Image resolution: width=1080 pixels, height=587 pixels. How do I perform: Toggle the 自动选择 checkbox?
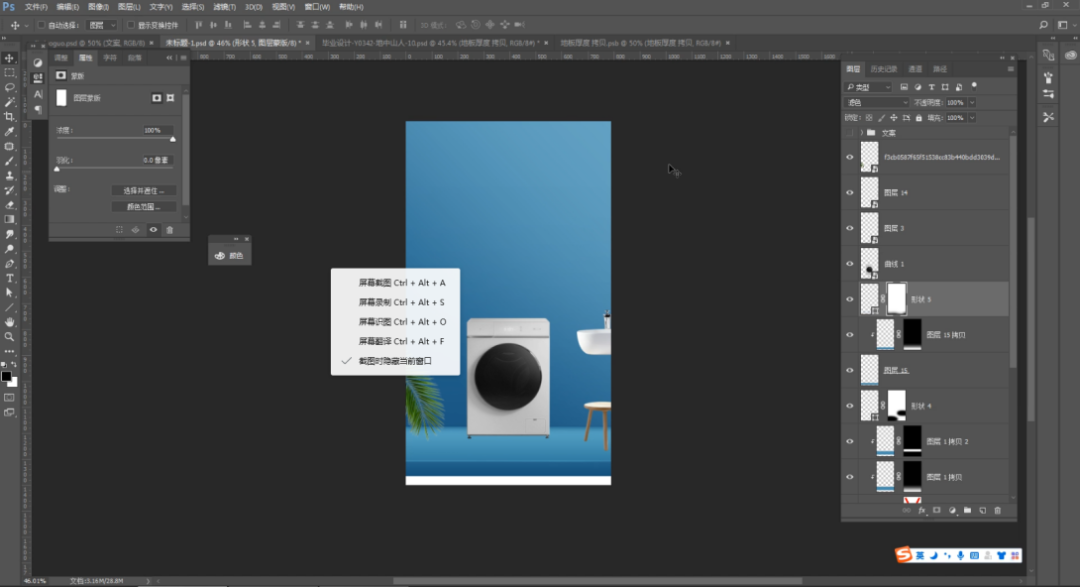tap(41, 24)
